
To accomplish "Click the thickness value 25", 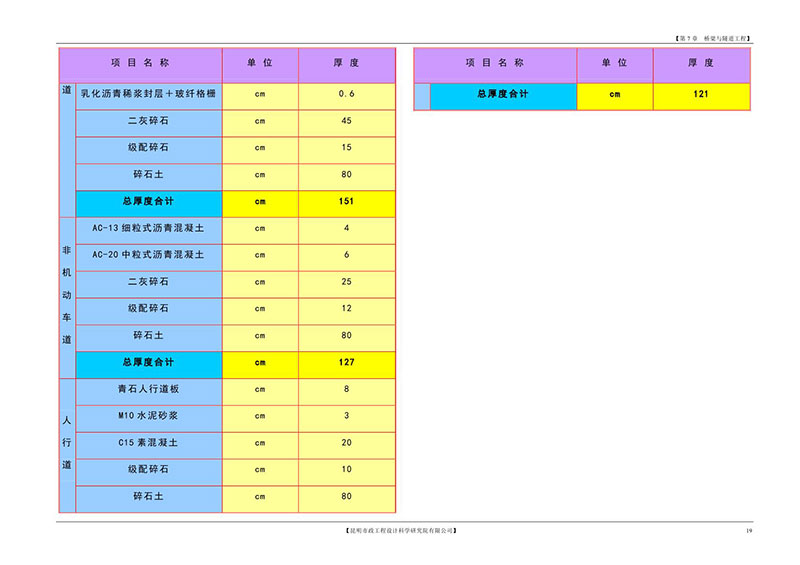I will 347,282.
